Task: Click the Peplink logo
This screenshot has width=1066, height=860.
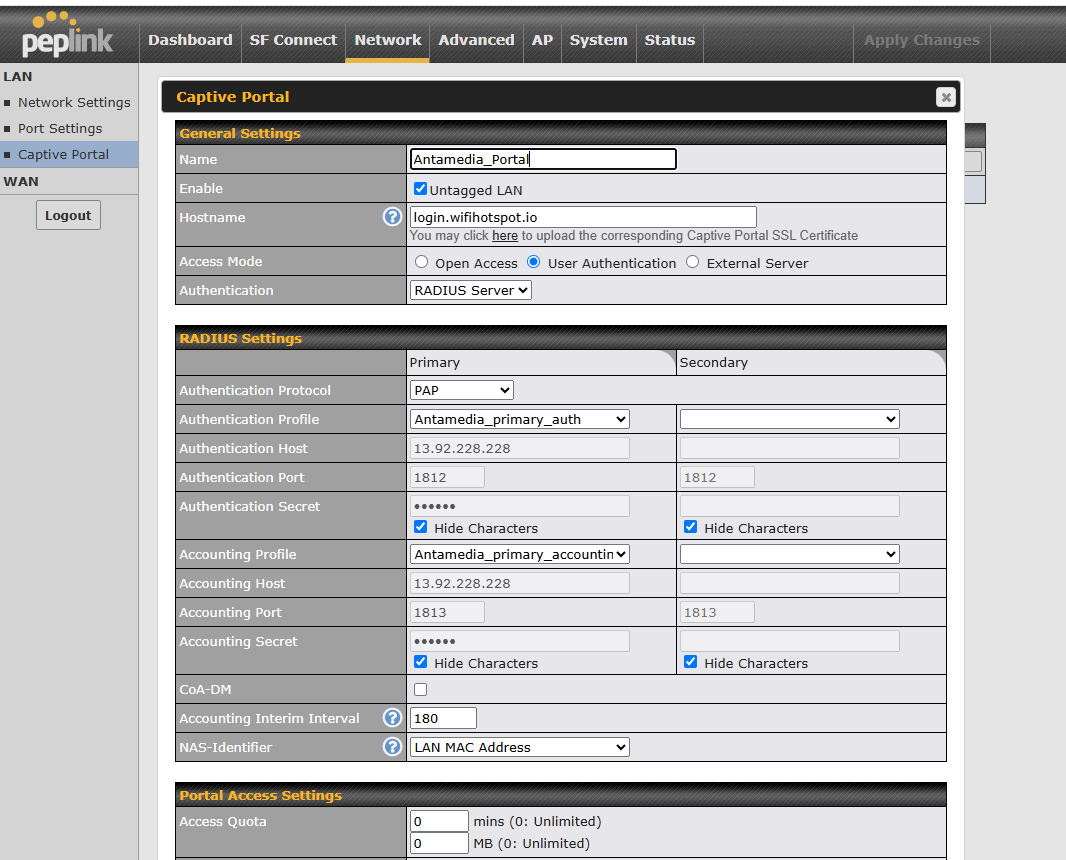Action: (x=68, y=35)
